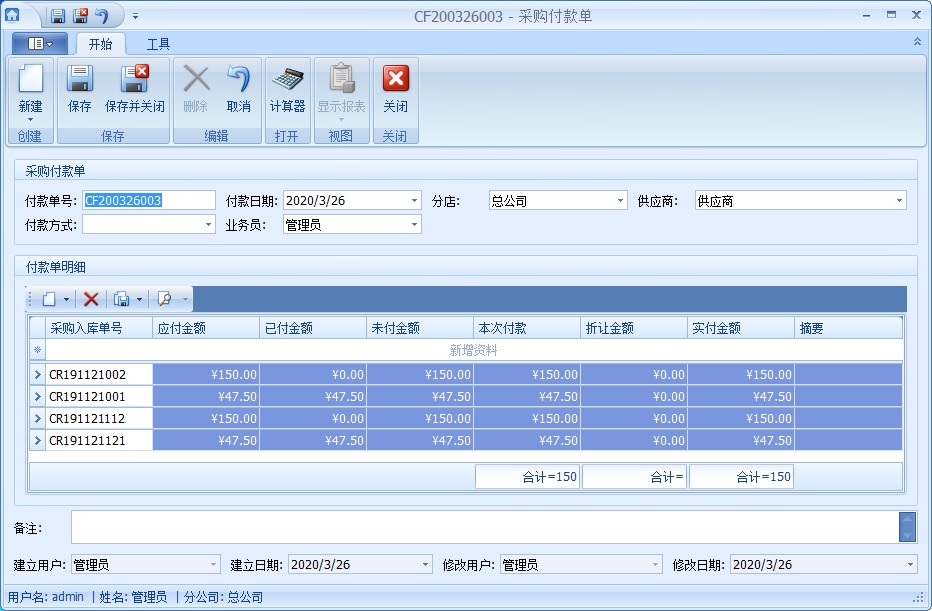Open the 付款日期 date picker dropdown

410,200
